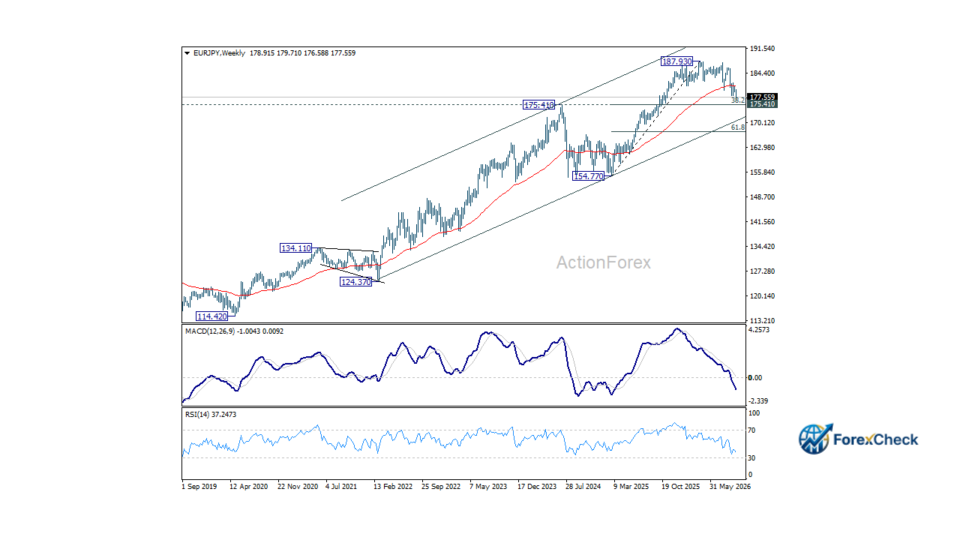Click the 19 Oct 2025 date label

tap(680, 487)
